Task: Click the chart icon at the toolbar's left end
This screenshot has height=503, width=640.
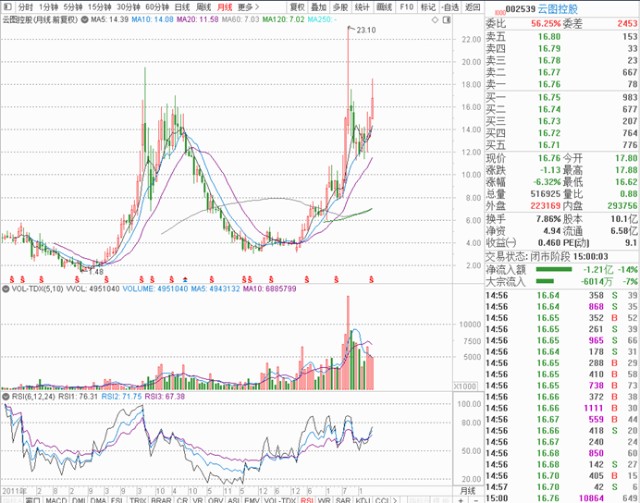Action: tap(8, 6)
